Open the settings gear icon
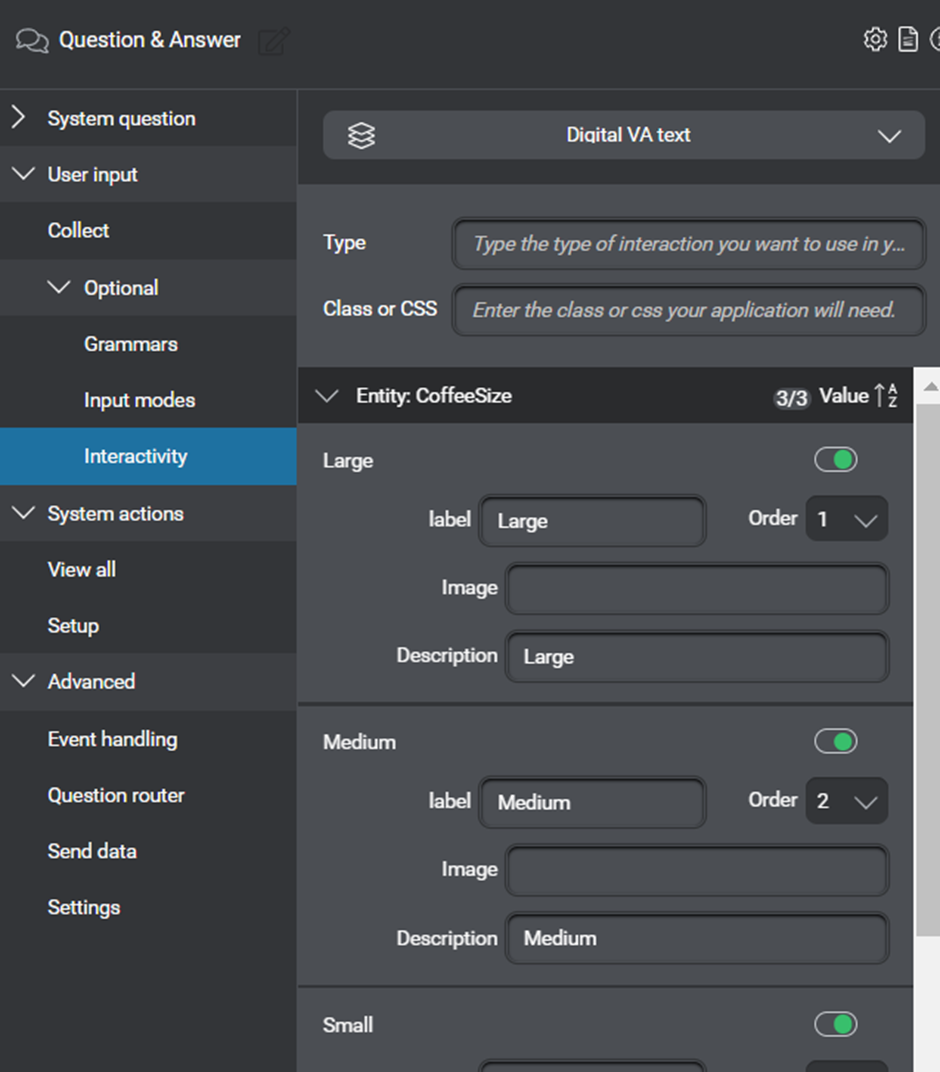Viewport: 940px width, 1072px height. click(875, 39)
